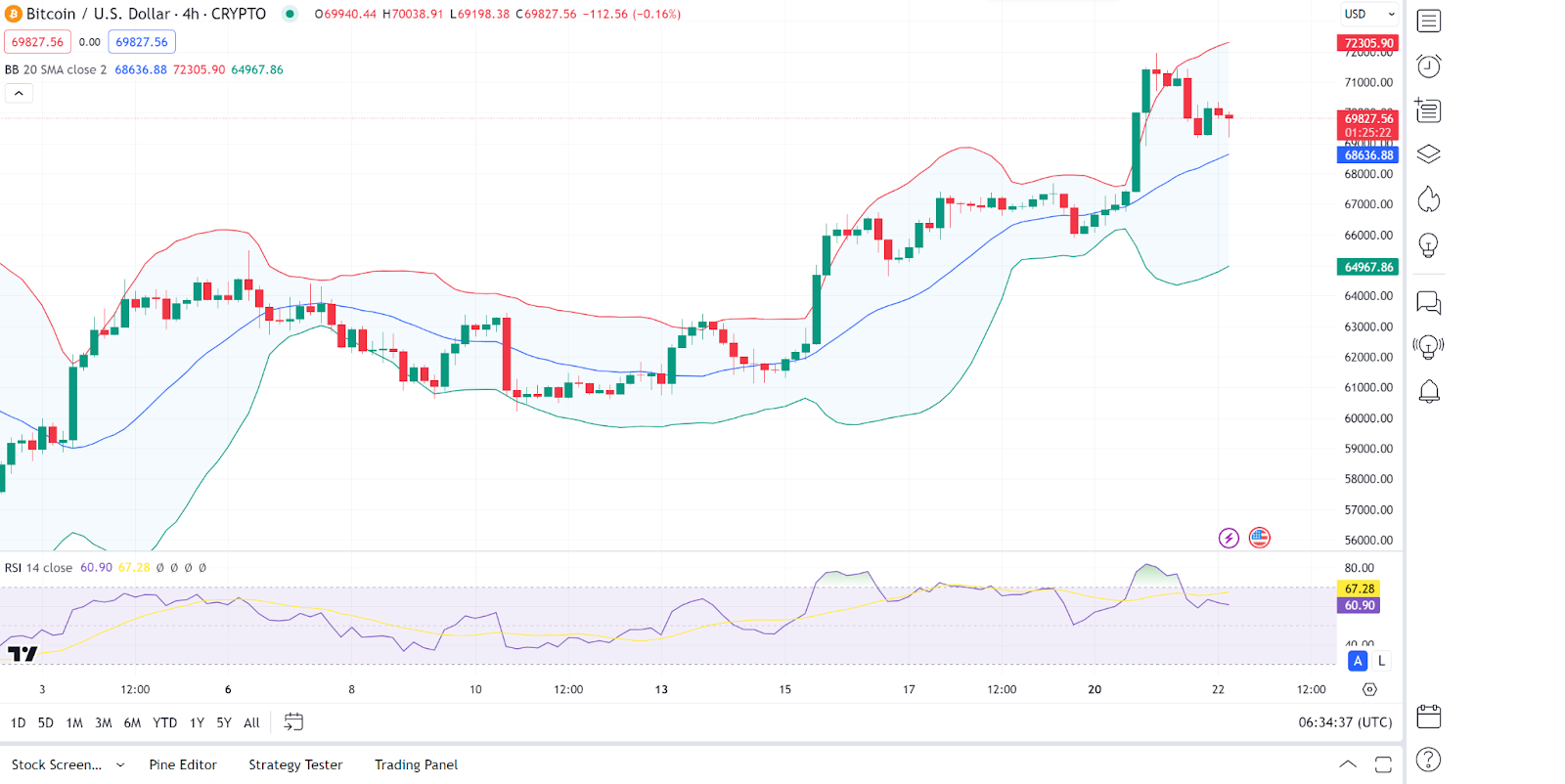This screenshot has height=784, width=1565.
Task: Click the red sell price 69827.56
Action: click(37, 42)
